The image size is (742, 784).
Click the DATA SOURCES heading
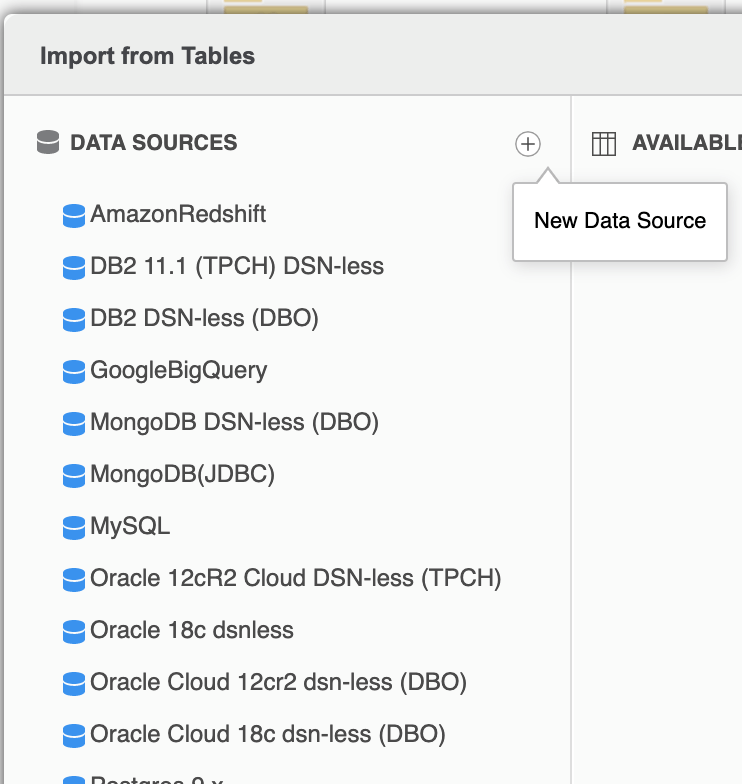coord(154,142)
